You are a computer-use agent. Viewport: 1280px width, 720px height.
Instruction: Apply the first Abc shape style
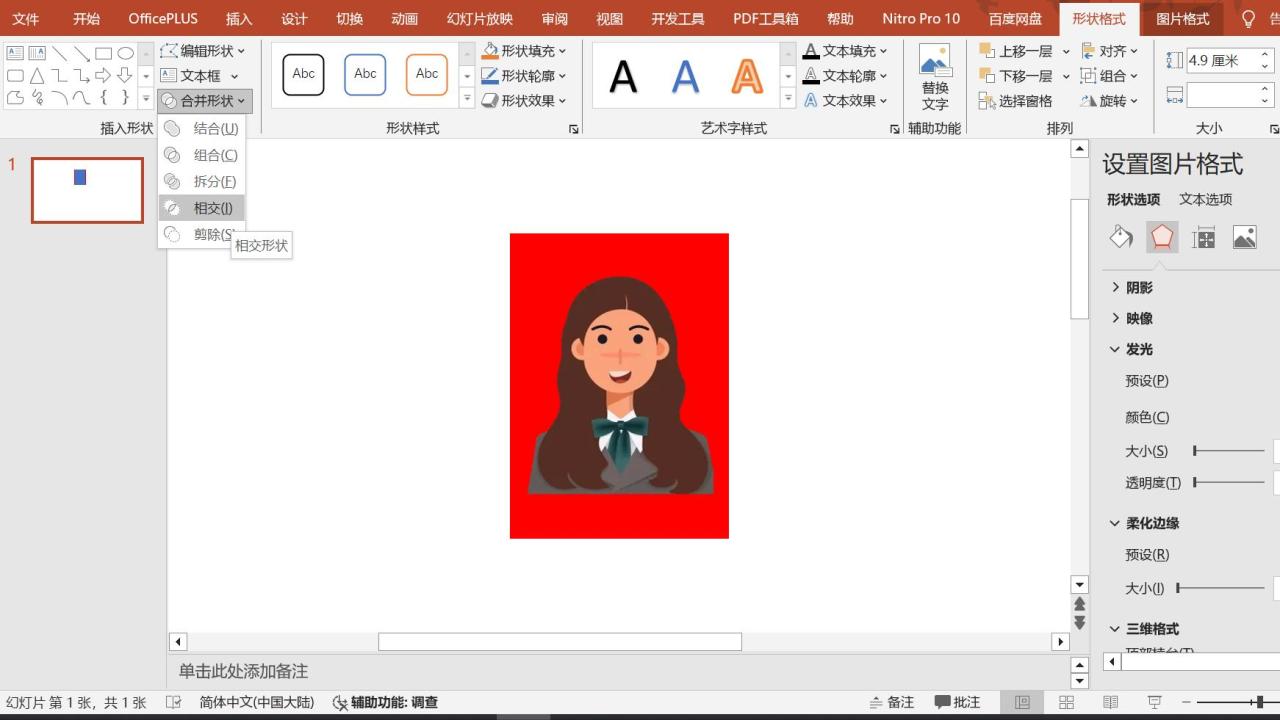302,74
